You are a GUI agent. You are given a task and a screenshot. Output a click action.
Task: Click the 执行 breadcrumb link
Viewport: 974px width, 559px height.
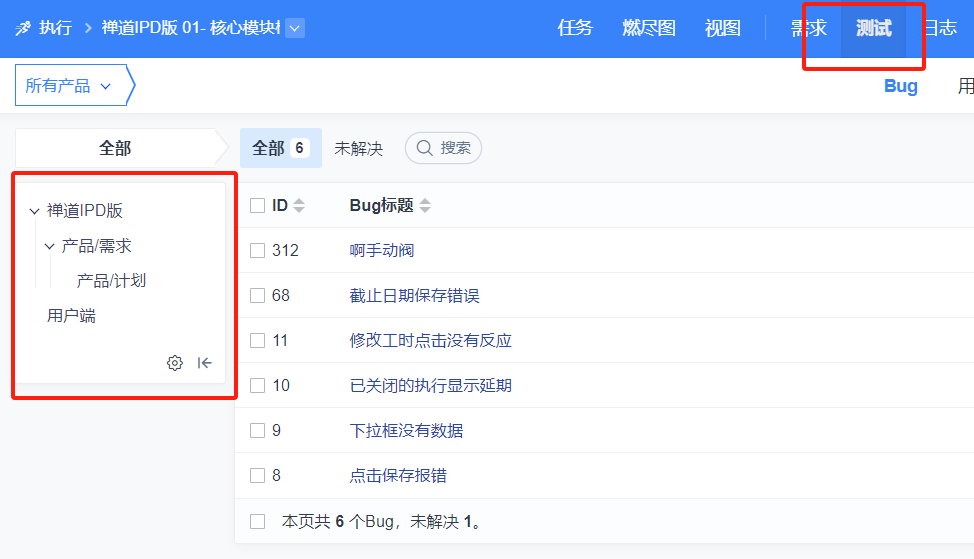point(55,28)
